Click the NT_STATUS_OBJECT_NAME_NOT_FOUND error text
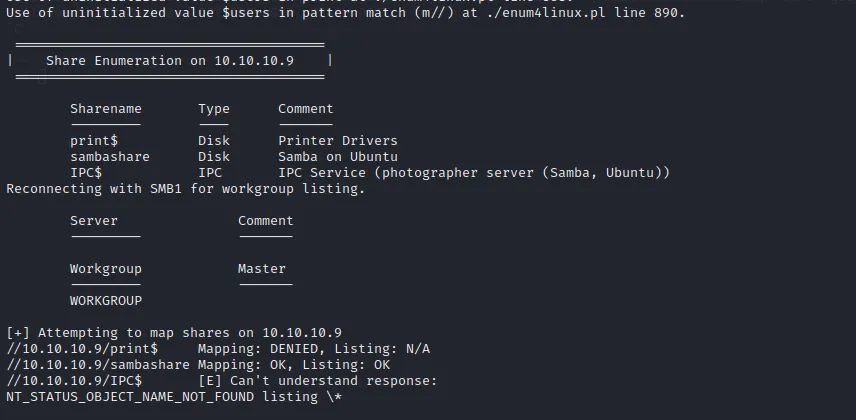Image resolution: width=856 pixels, height=420 pixels. click(129, 397)
